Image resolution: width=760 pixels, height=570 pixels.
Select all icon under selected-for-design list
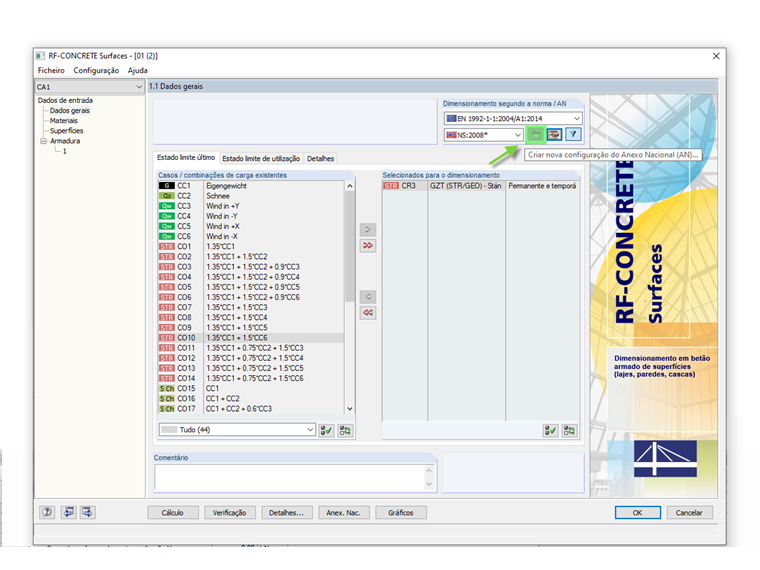pyautogui.click(x=550, y=430)
